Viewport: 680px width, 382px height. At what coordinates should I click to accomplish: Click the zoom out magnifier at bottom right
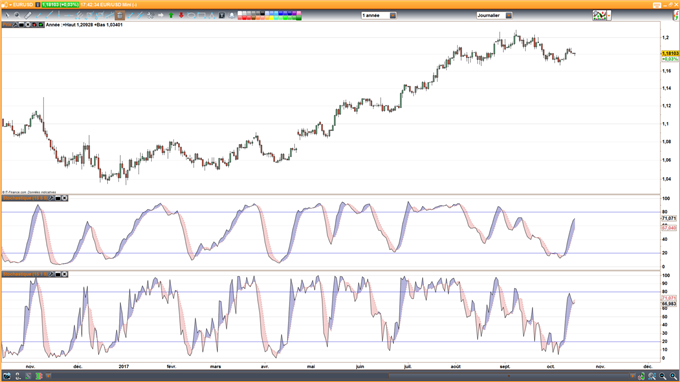click(662, 376)
